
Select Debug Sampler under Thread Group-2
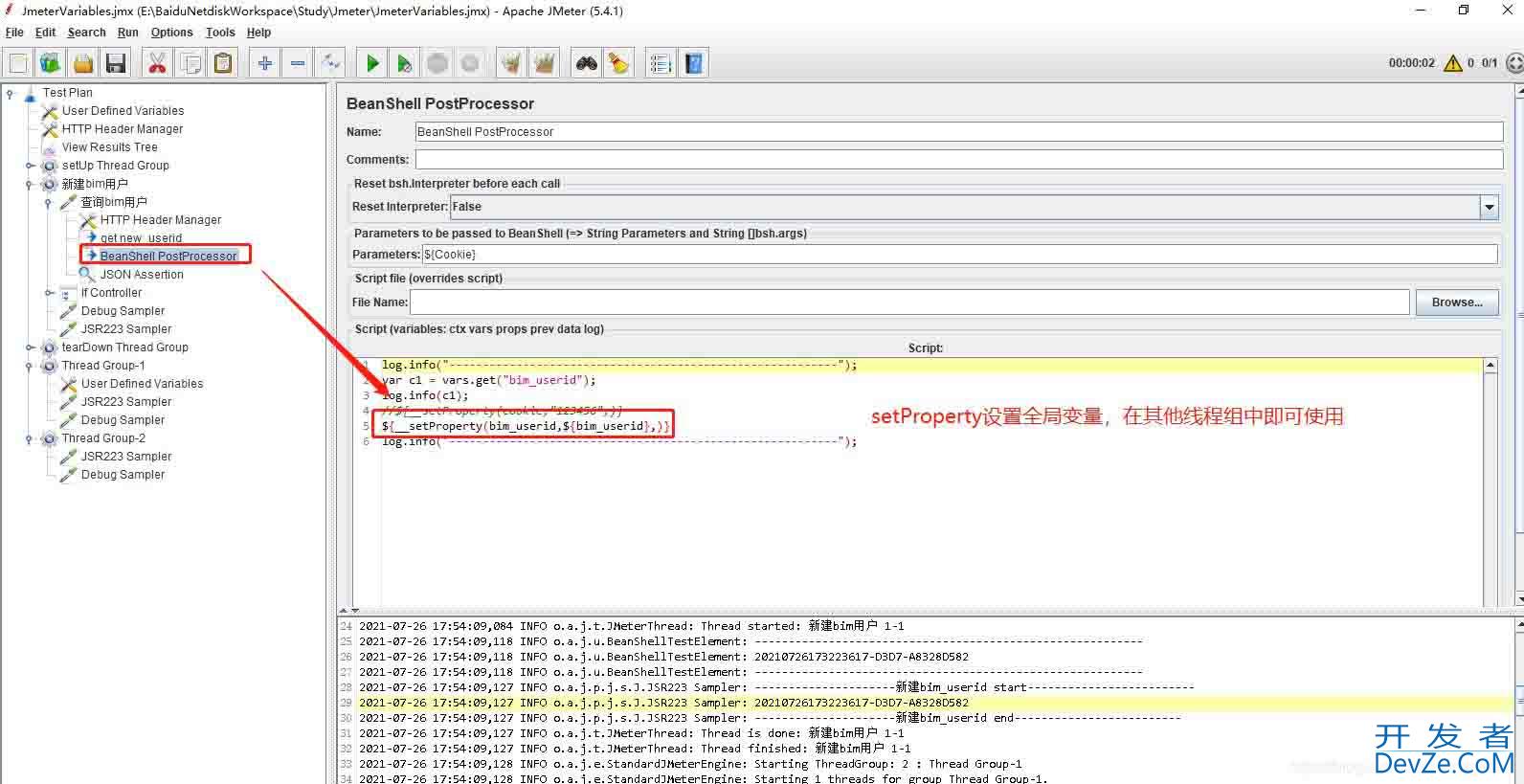click(x=123, y=475)
